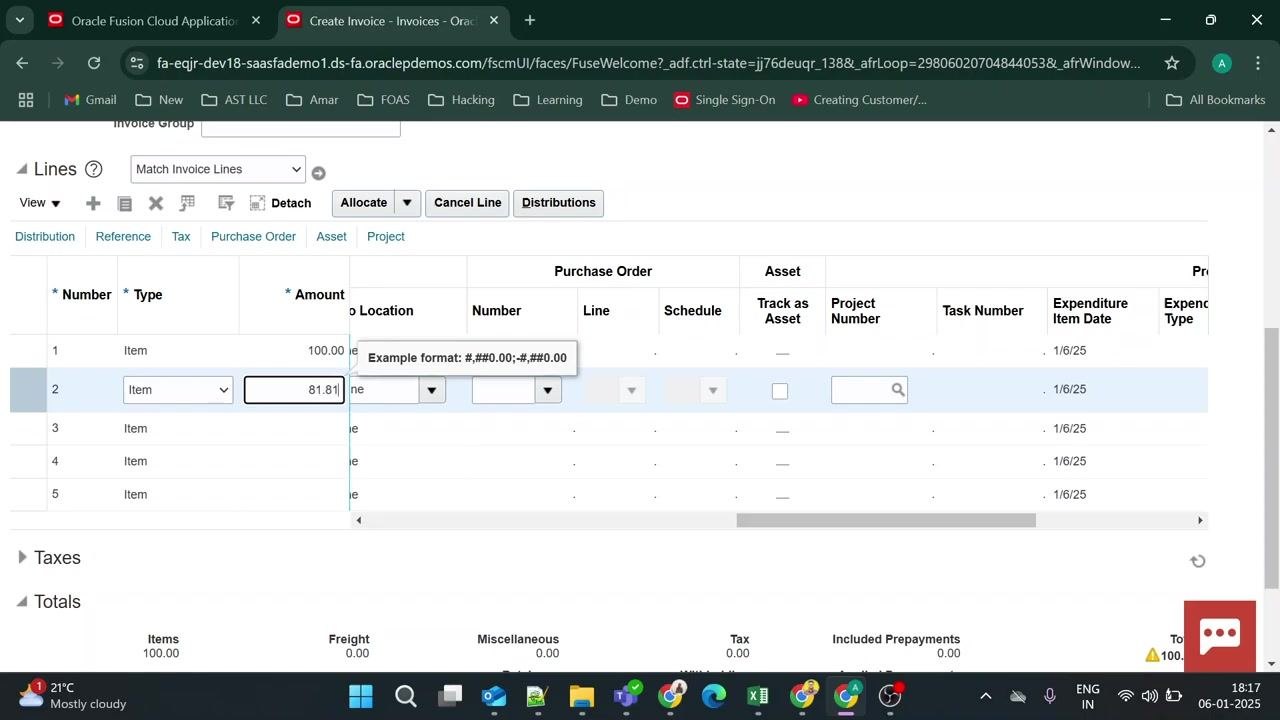Detach the Lines table

(280, 203)
